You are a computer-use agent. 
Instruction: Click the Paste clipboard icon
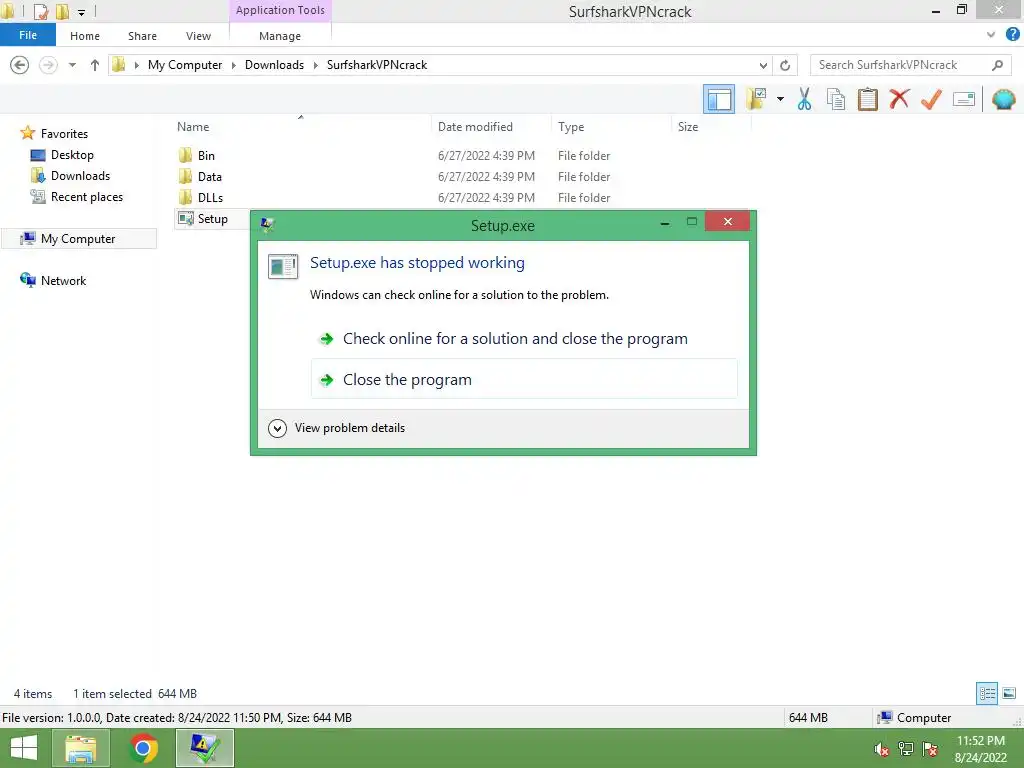[x=867, y=99]
